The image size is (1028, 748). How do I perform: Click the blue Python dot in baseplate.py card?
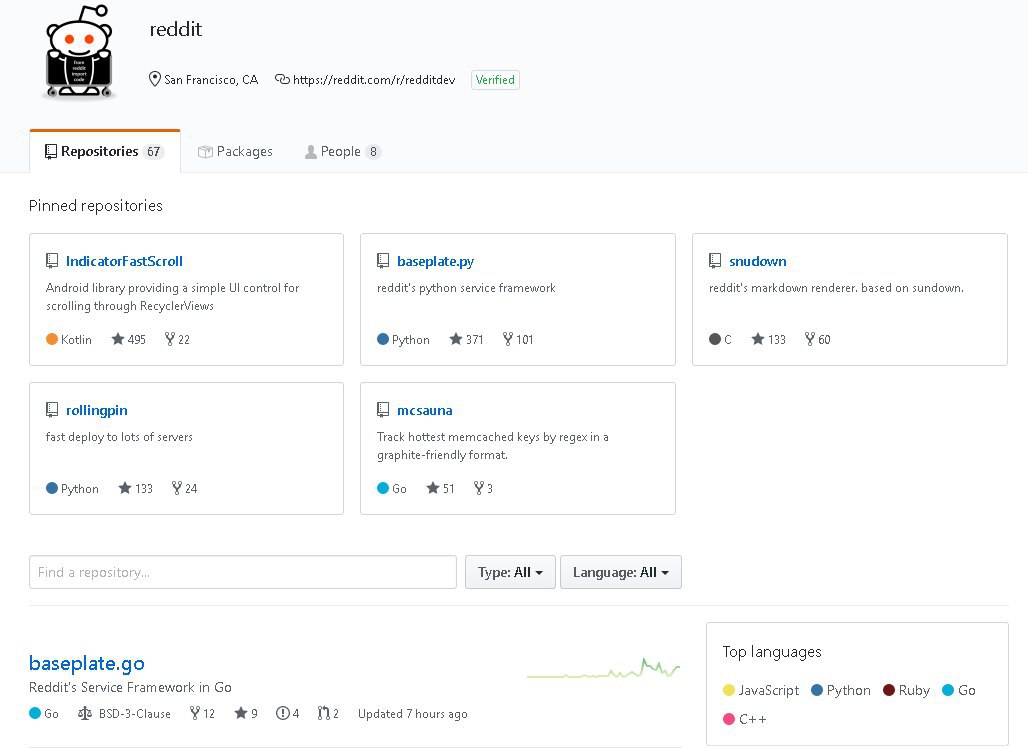(x=383, y=339)
